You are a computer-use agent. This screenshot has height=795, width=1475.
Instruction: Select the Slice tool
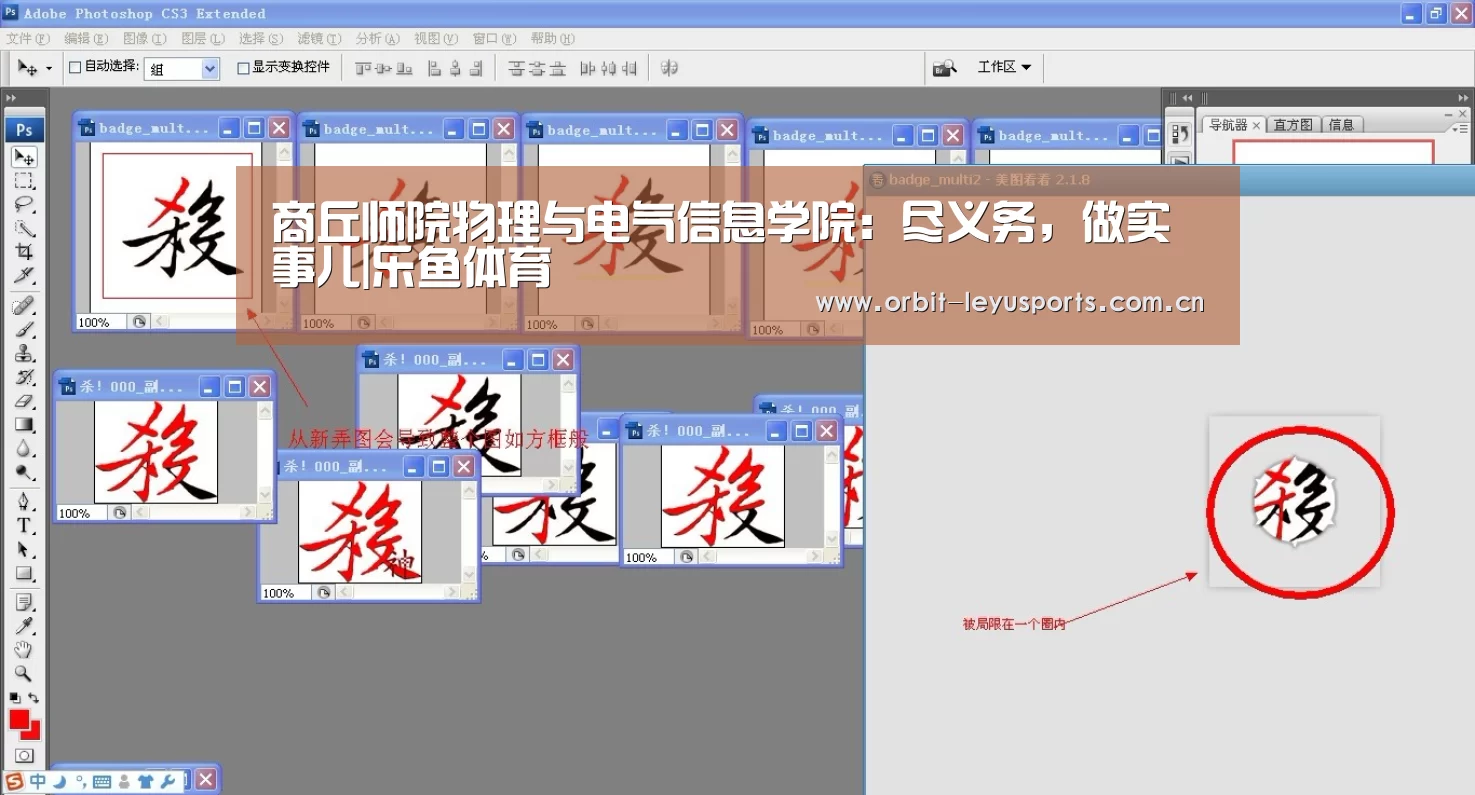(x=24, y=275)
